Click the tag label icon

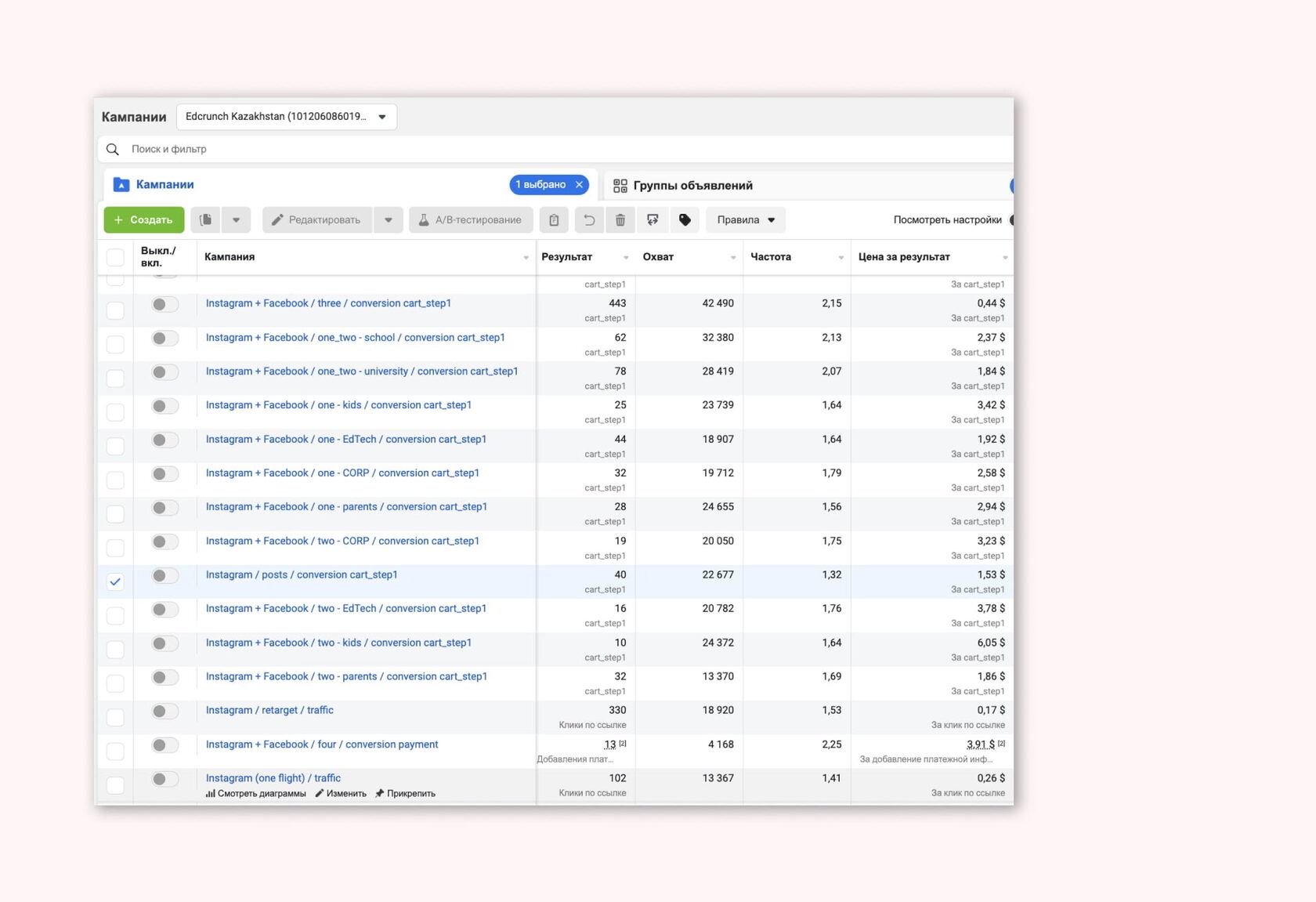click(685, 220)
